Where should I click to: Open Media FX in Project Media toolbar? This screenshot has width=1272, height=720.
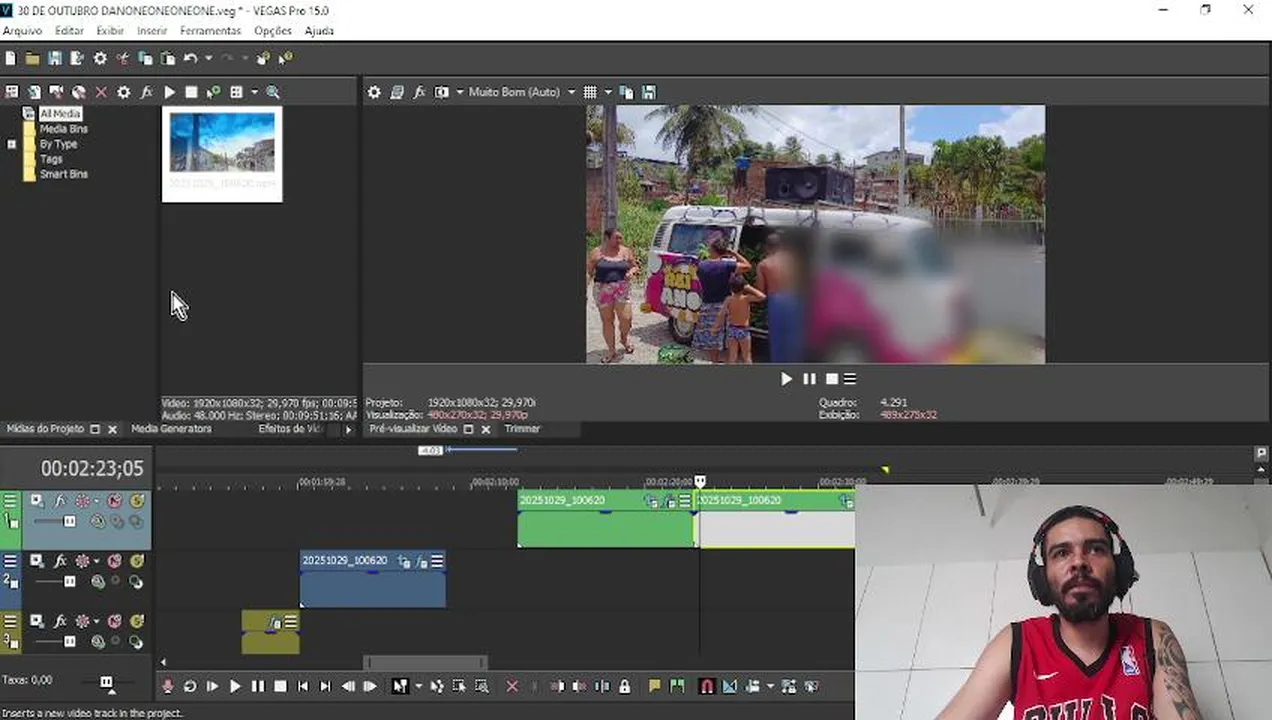coord(146,92)
